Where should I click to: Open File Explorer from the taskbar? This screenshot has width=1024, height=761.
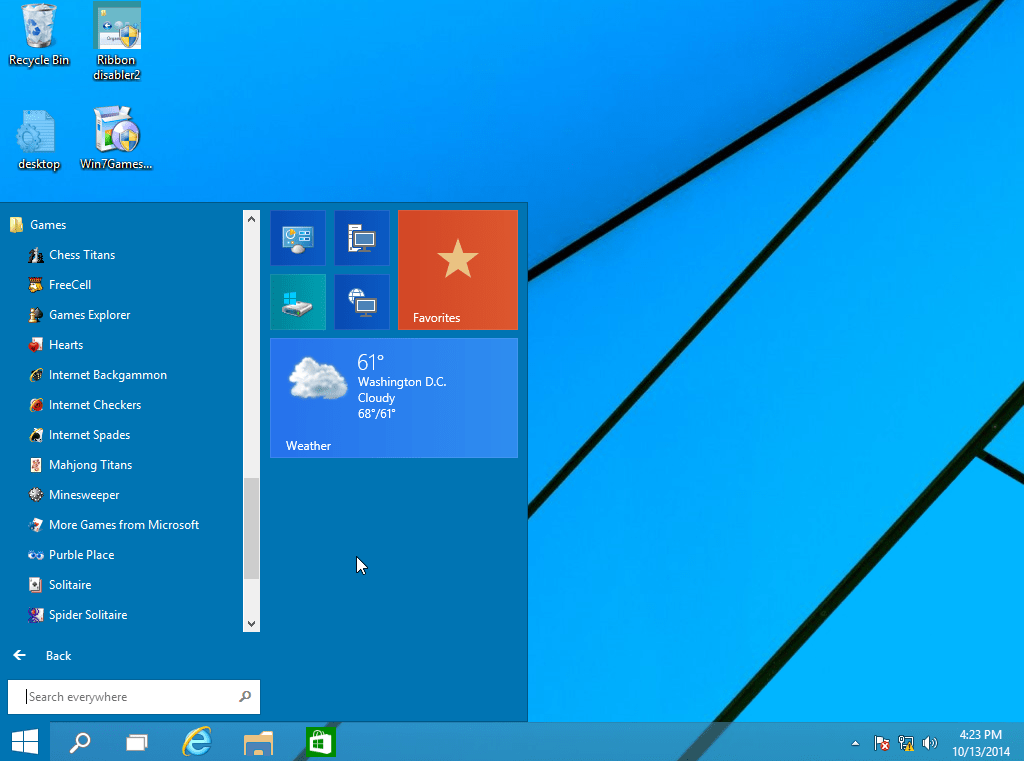coord(258,742)
